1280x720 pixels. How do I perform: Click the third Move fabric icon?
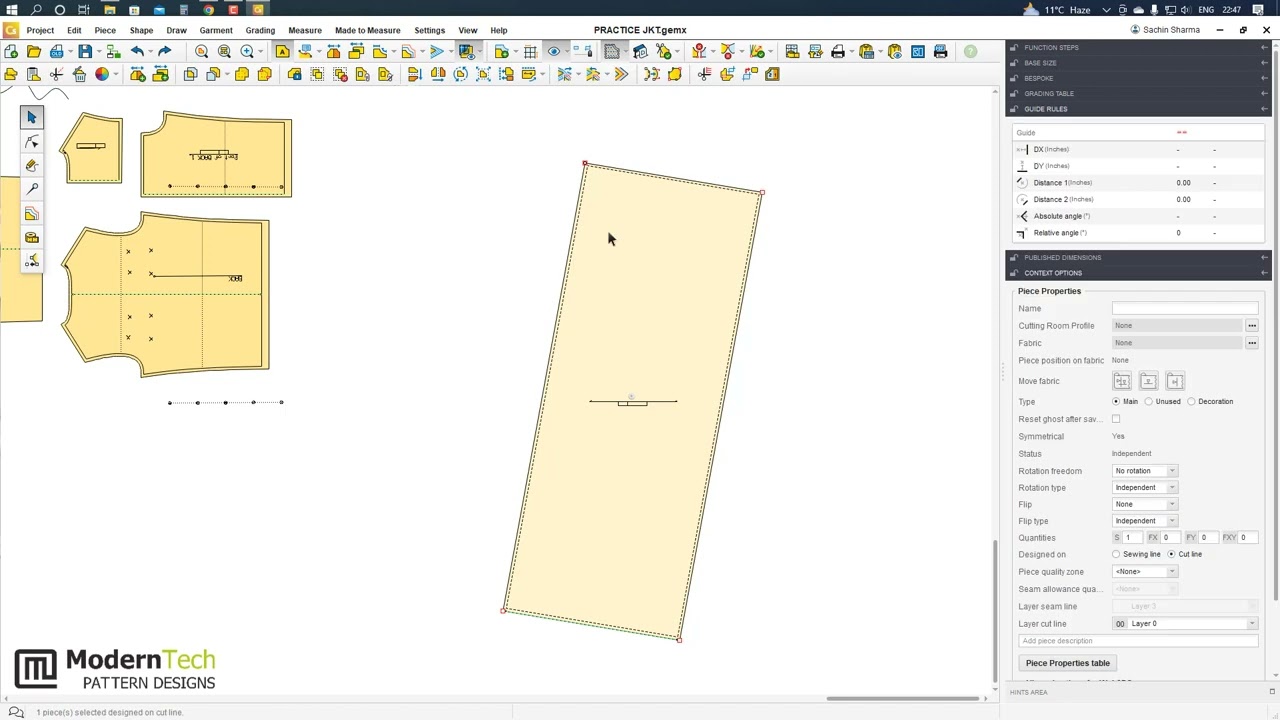[x=1175, y=381]
